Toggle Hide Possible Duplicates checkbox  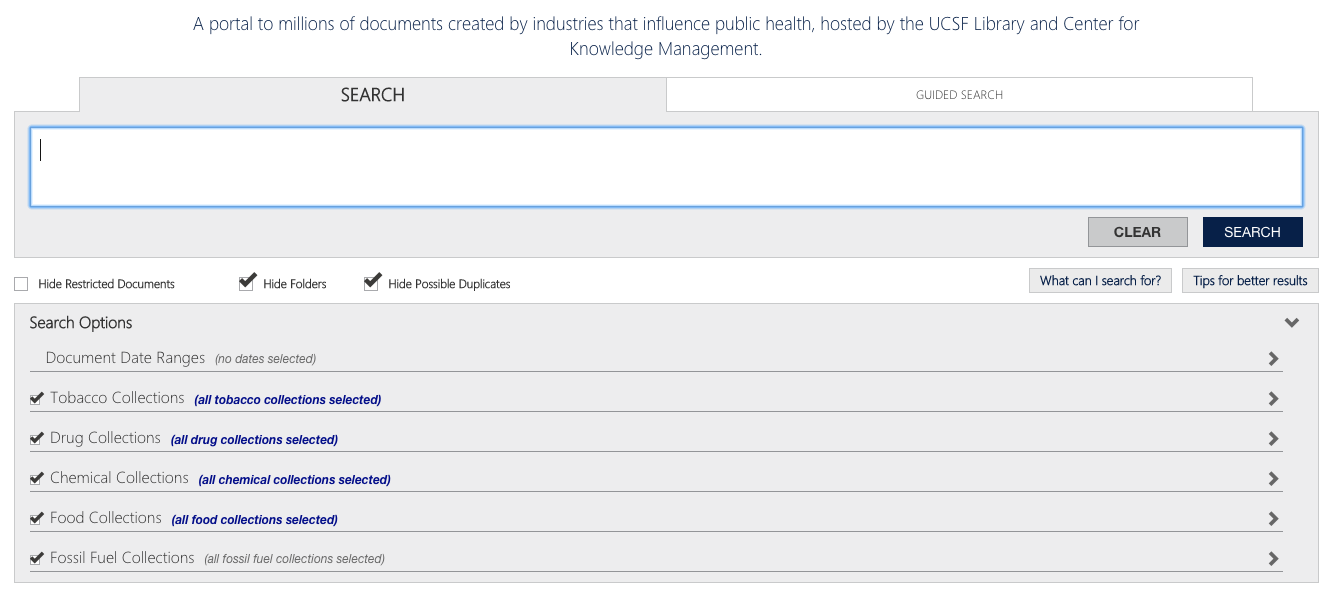point(372,283)
